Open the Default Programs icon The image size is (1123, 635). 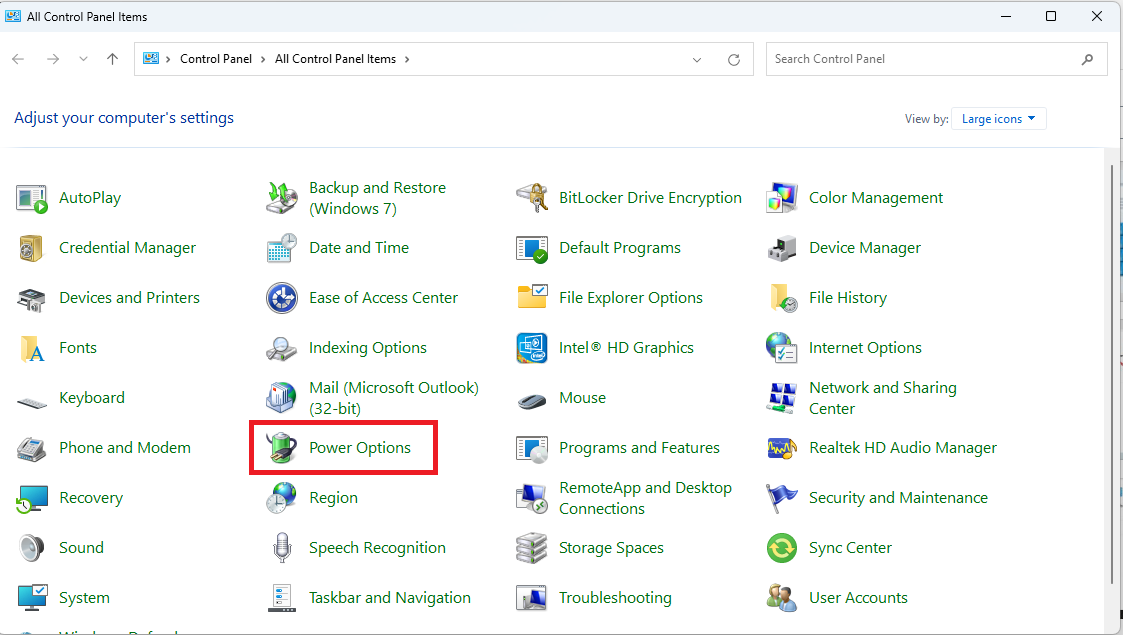pyautogui.click(x=531, y=248)
